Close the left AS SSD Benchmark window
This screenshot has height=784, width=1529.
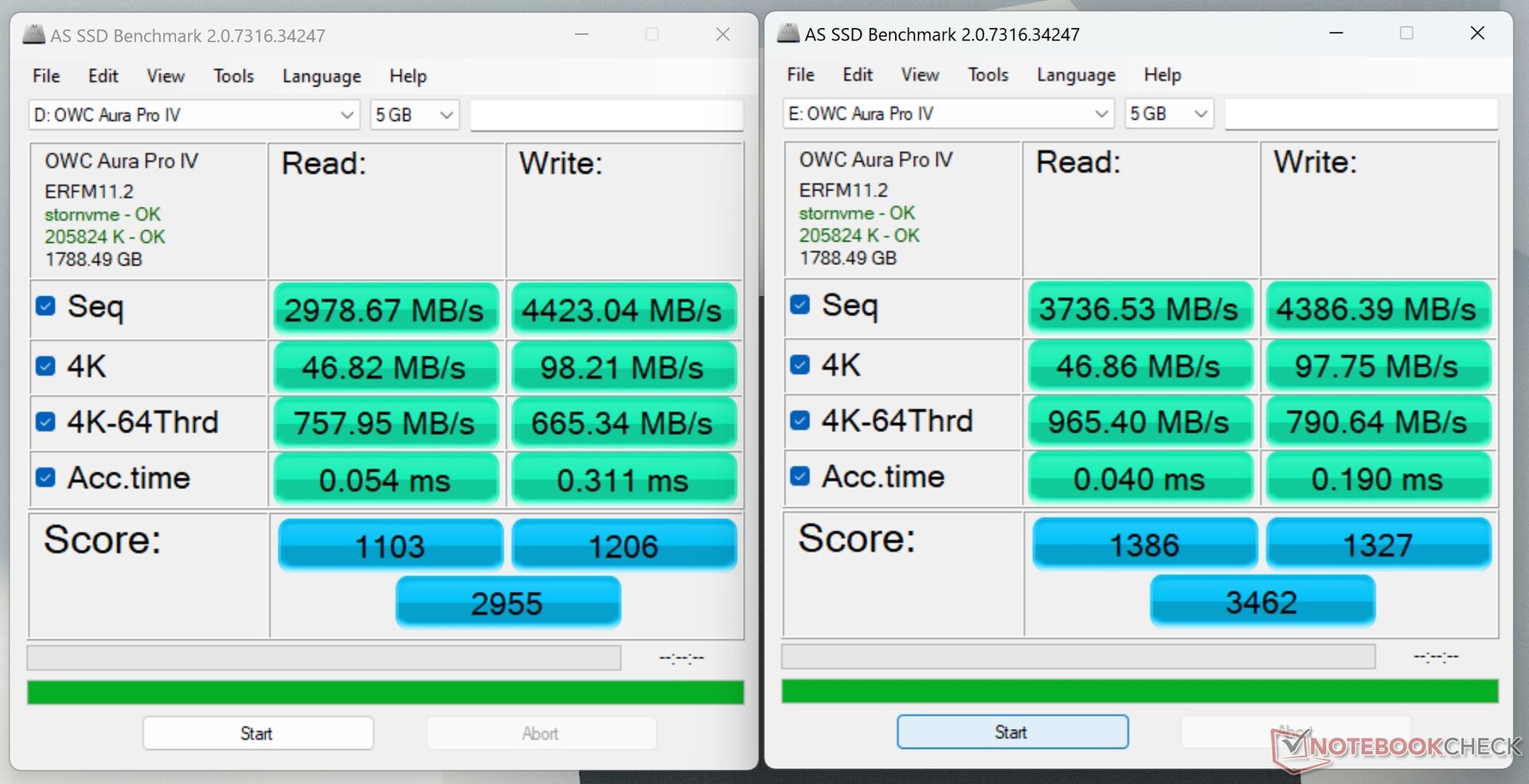click(x=723, y=34)
